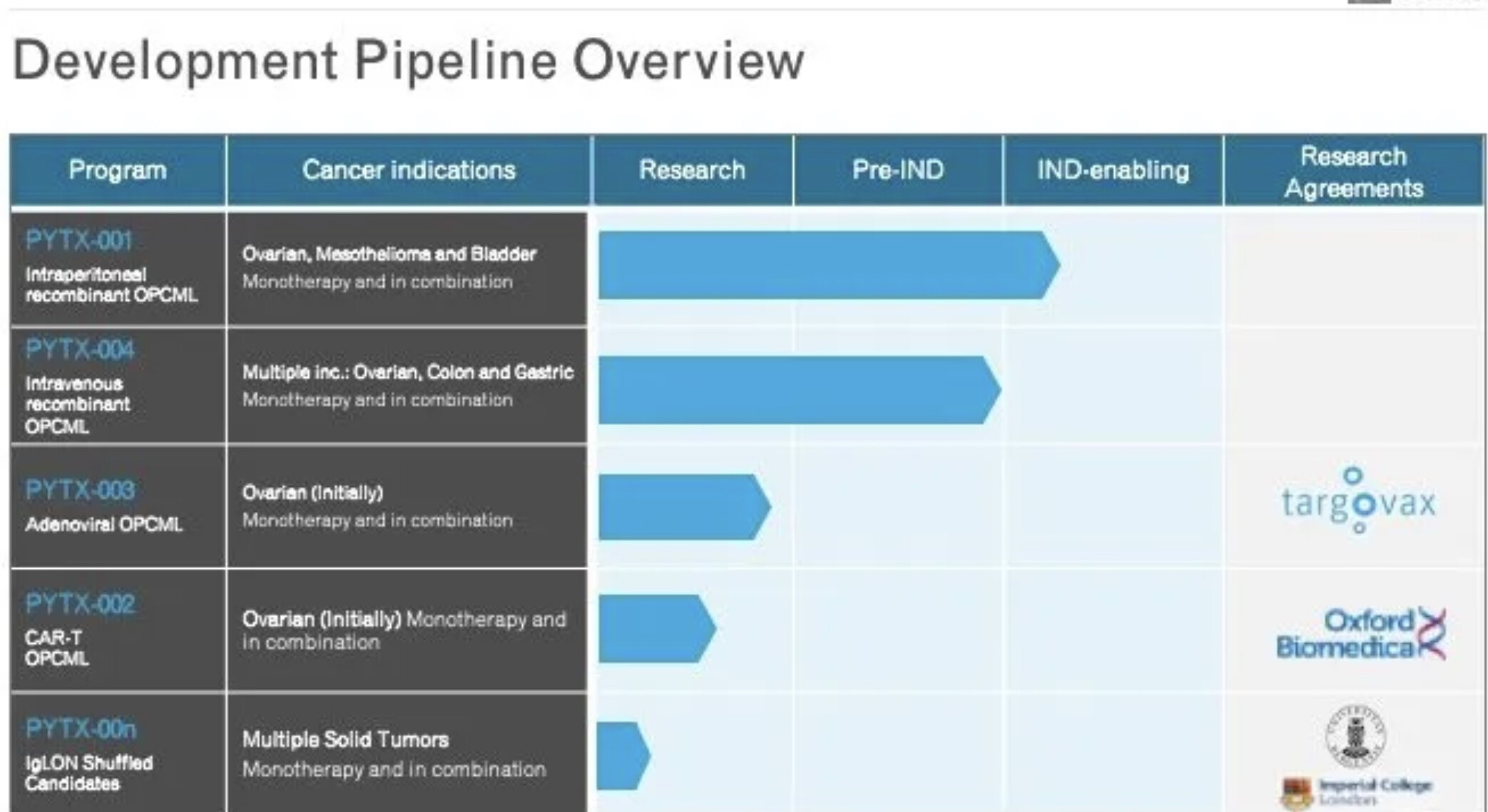The image size is (1488, 812).
Task: Click the IND-enabling column header
Action: pos(1113,170)
